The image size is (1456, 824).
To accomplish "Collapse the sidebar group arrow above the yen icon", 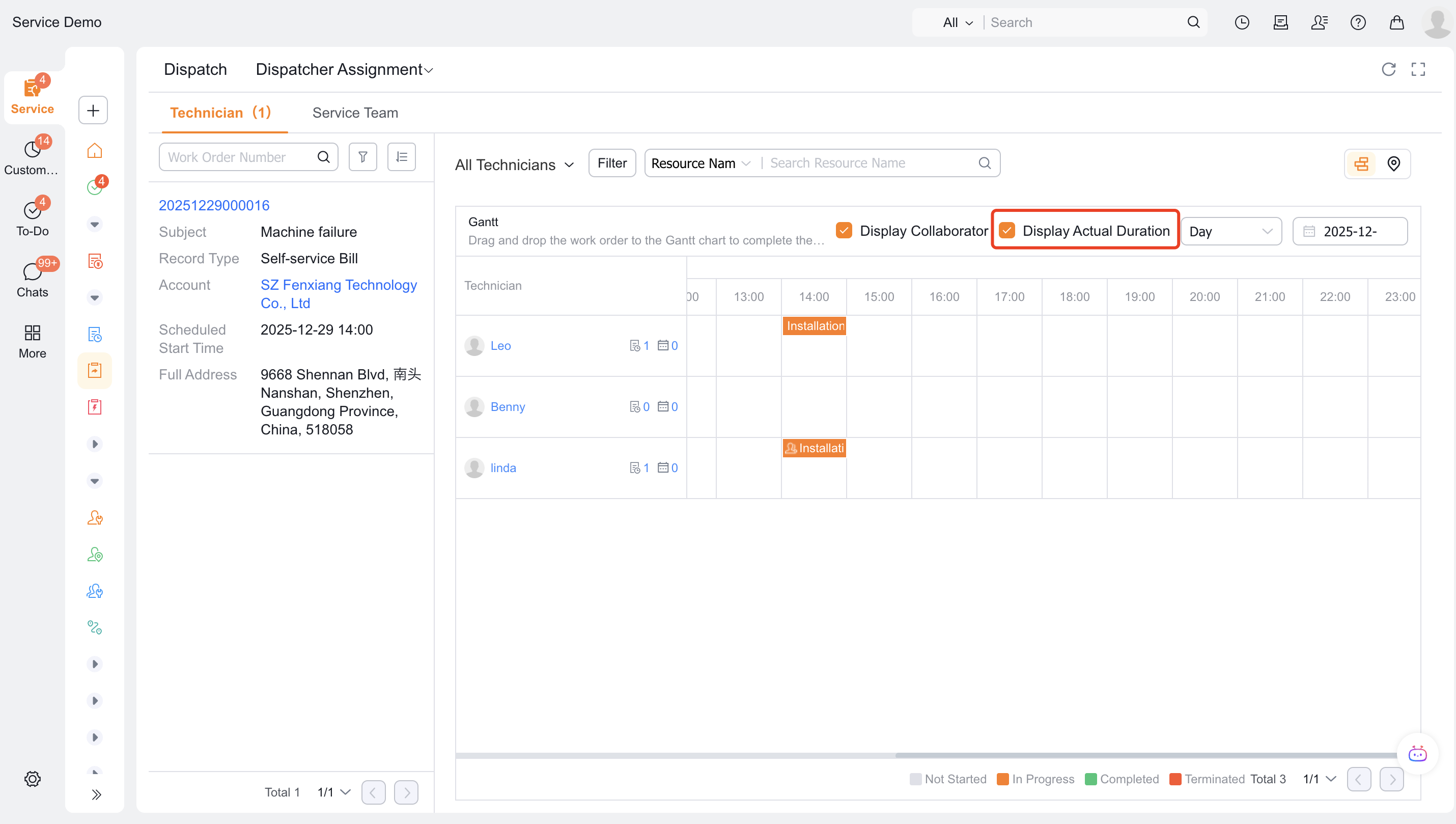I will [95, 224].
